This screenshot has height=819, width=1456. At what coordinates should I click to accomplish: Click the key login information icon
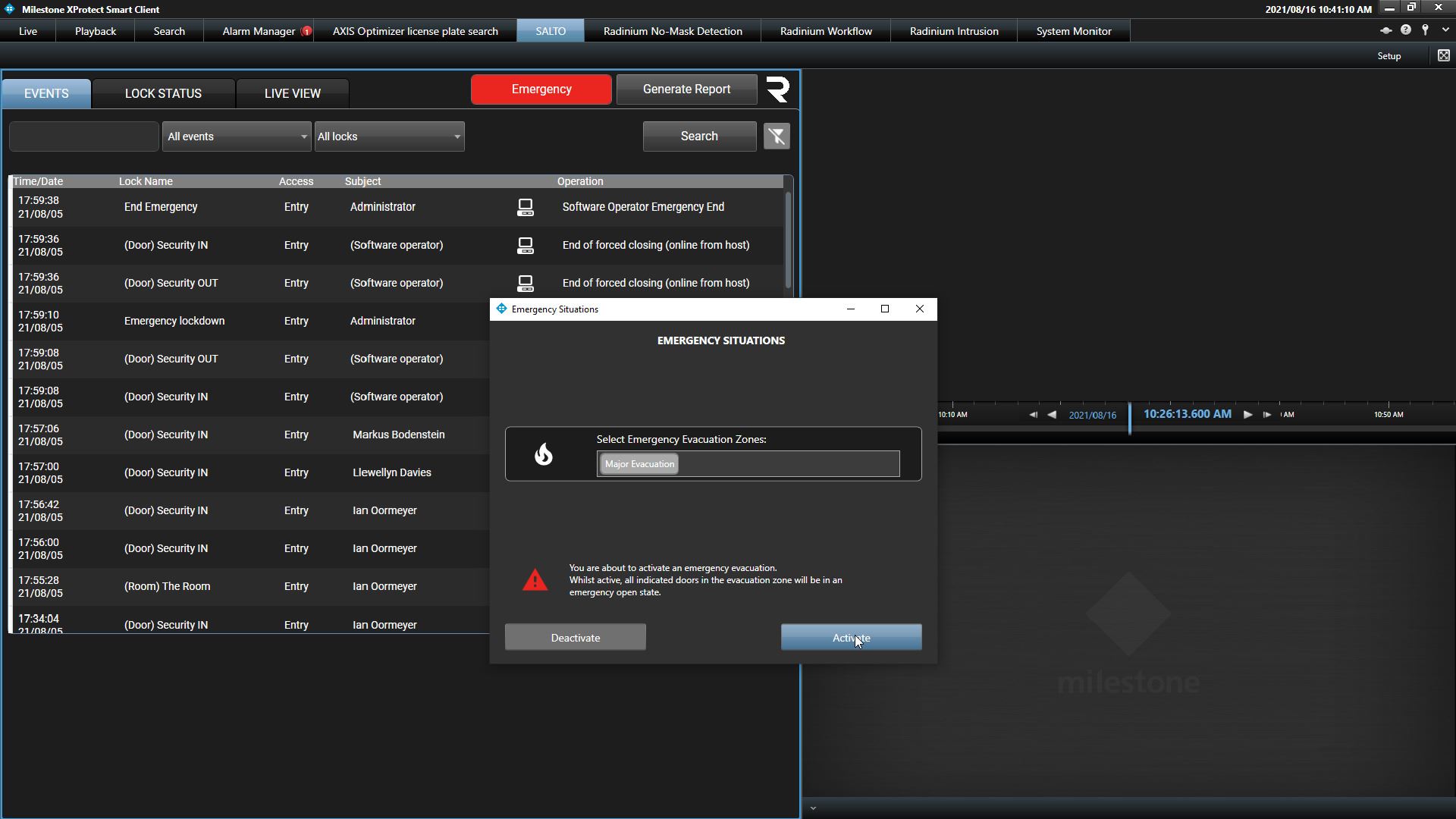pyautogui.click(x=1426, y=30)
